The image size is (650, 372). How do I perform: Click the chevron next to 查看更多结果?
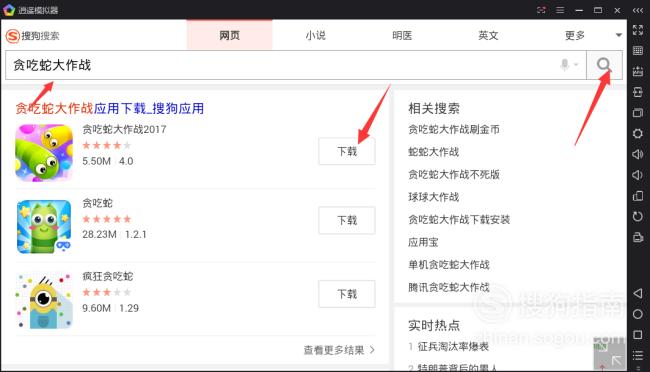coord(372,350)
